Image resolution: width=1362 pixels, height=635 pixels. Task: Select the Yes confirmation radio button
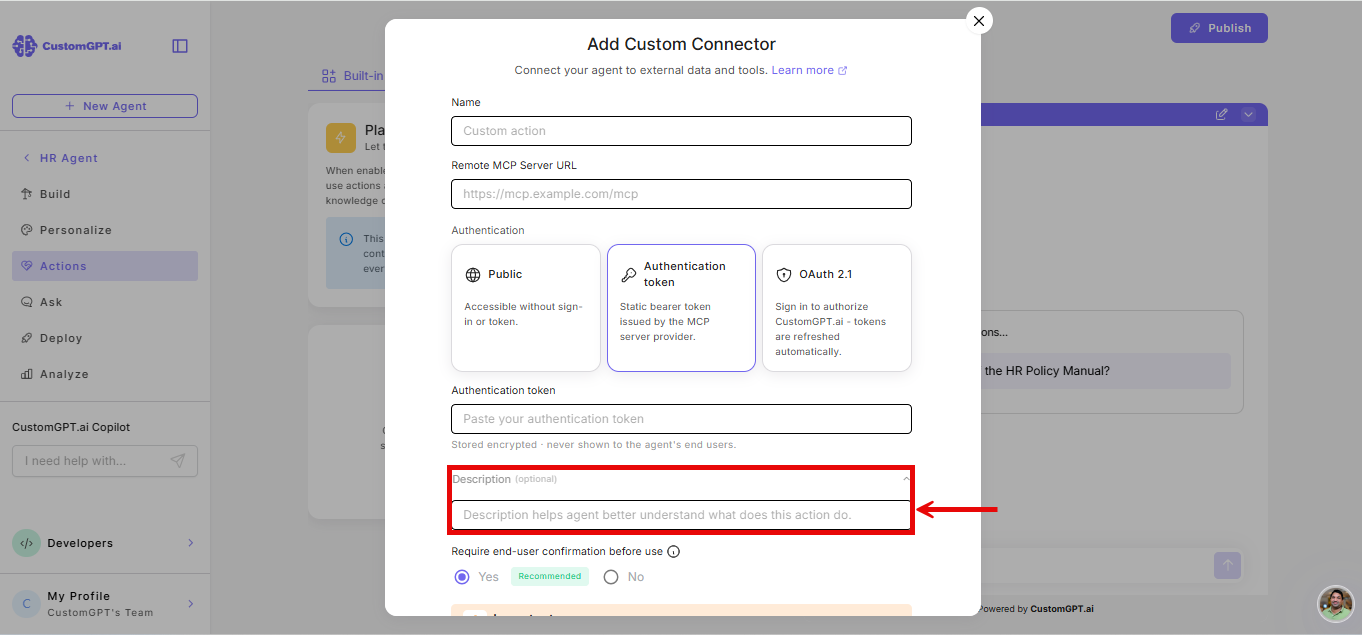click(x=462, y=577)
